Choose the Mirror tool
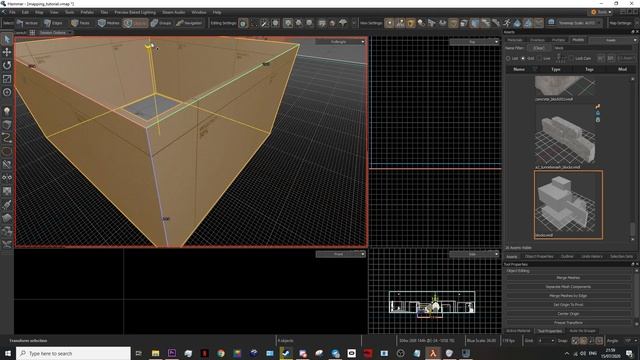640x360 pixels. [x=7, y=178]
